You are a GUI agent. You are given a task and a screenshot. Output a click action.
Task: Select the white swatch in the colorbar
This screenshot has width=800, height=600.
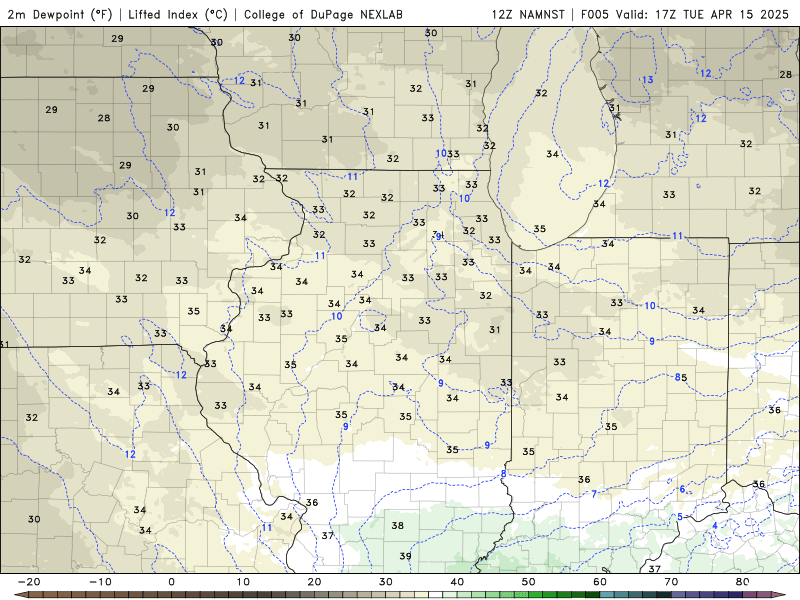click(436, 595)
